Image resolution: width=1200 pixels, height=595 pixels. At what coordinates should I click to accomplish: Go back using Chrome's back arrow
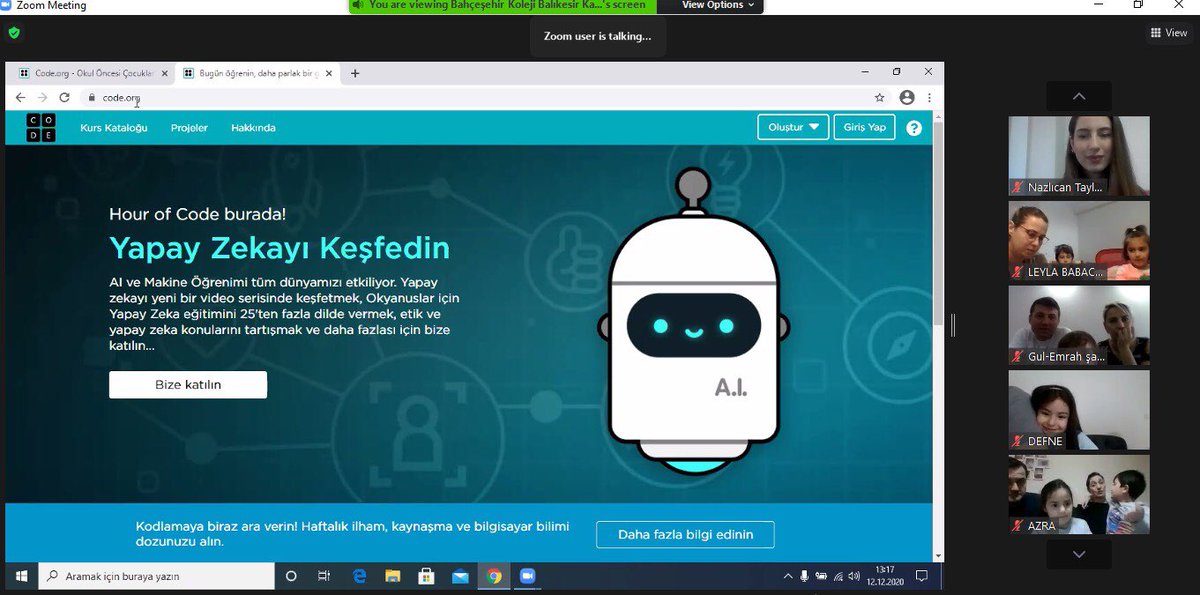click(20, 98)
